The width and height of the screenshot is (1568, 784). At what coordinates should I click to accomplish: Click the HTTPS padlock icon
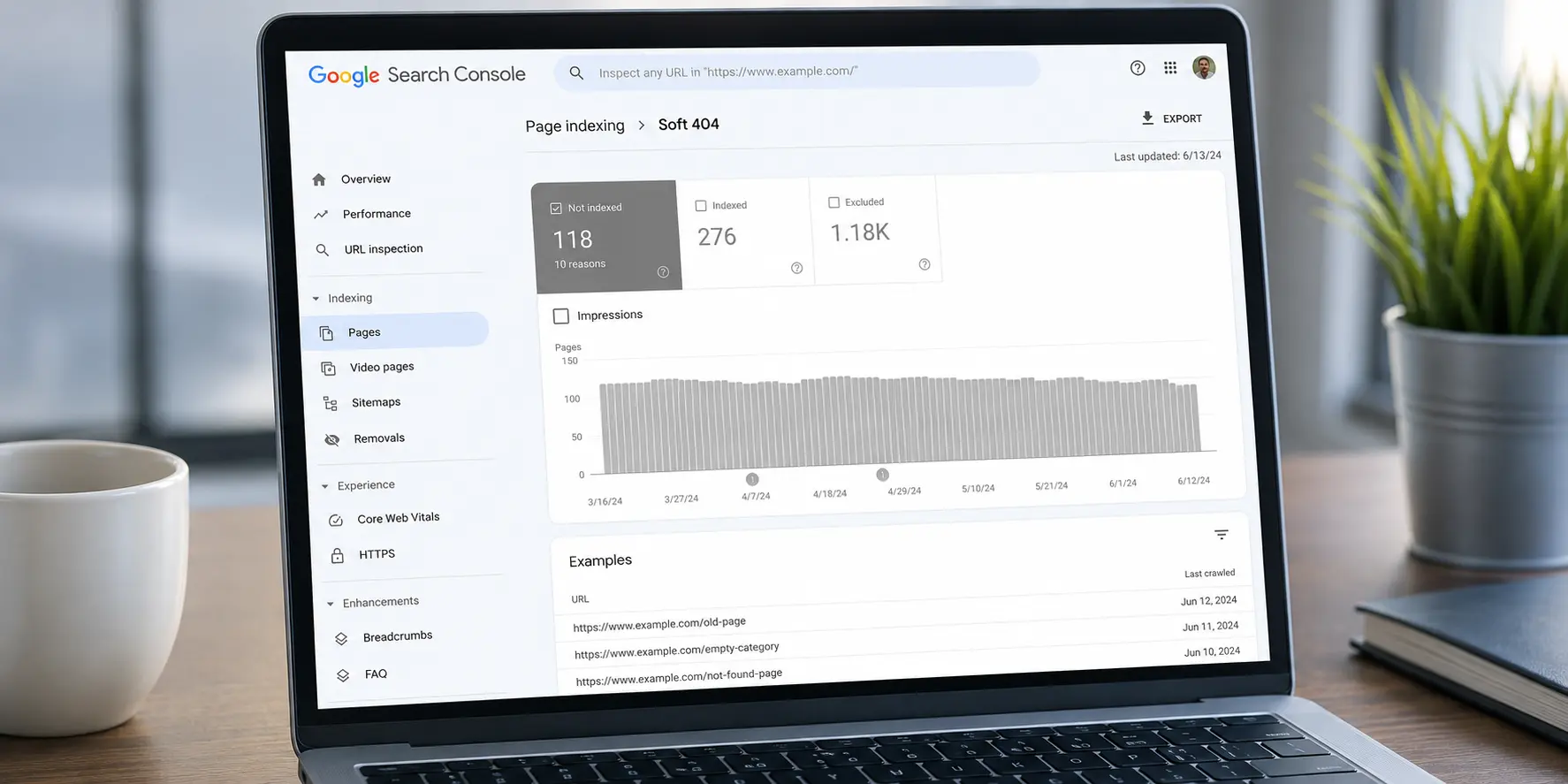[x=338, y=556]
